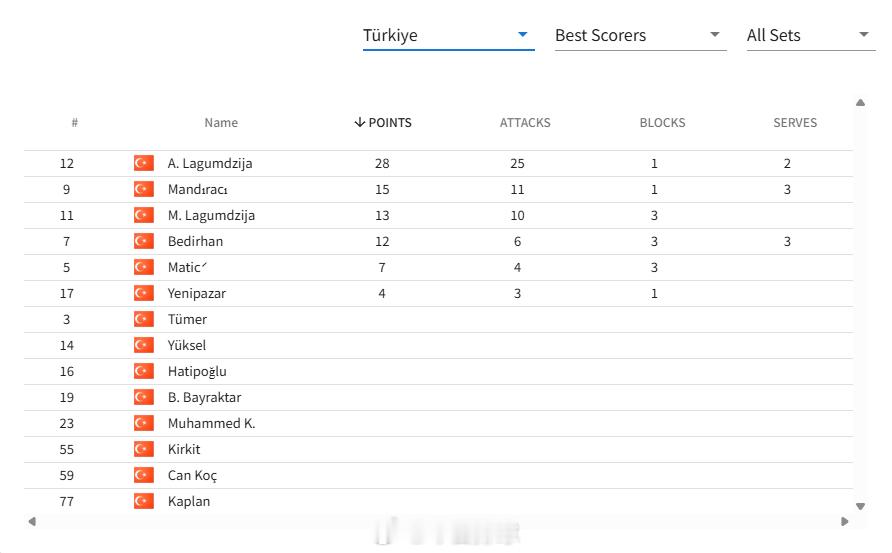Image resolution: width=892 pixels, height=553 pixels.
Task: Sort table by the BLOCKS column
Action: pyautogui.click(x=662, y=123)
